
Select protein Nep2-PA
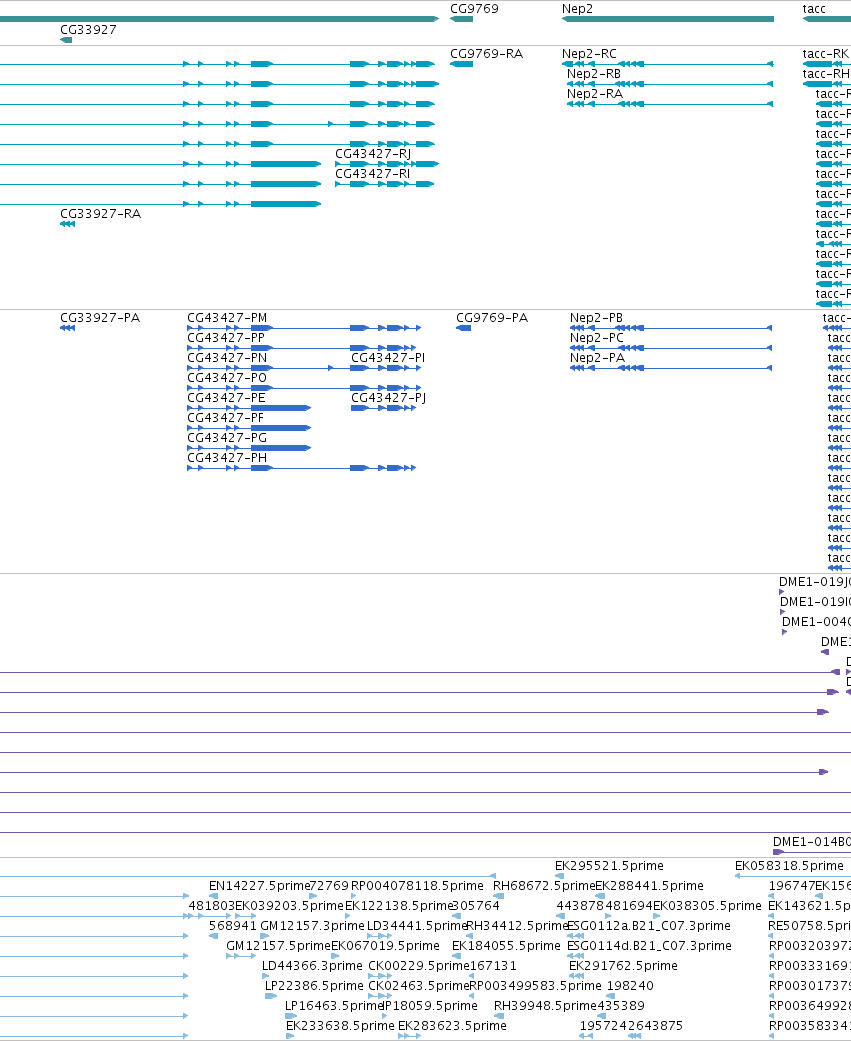click(597, 358)
